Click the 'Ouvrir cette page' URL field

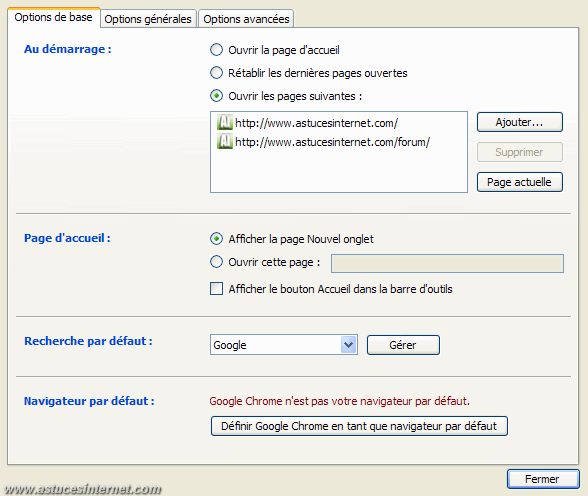[x=447, y=263]
